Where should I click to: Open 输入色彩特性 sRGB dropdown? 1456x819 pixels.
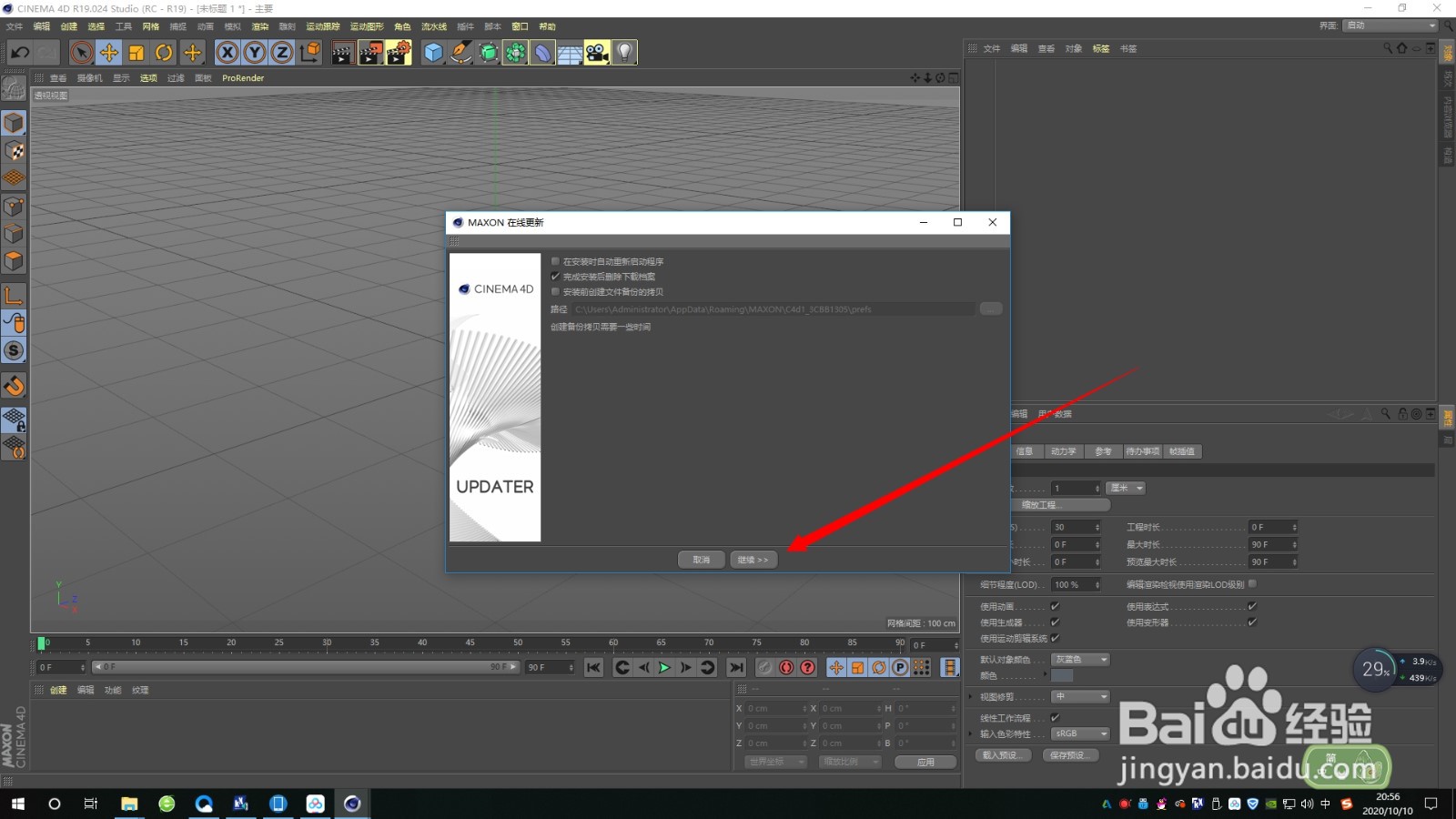click(x=1081, y=733)
